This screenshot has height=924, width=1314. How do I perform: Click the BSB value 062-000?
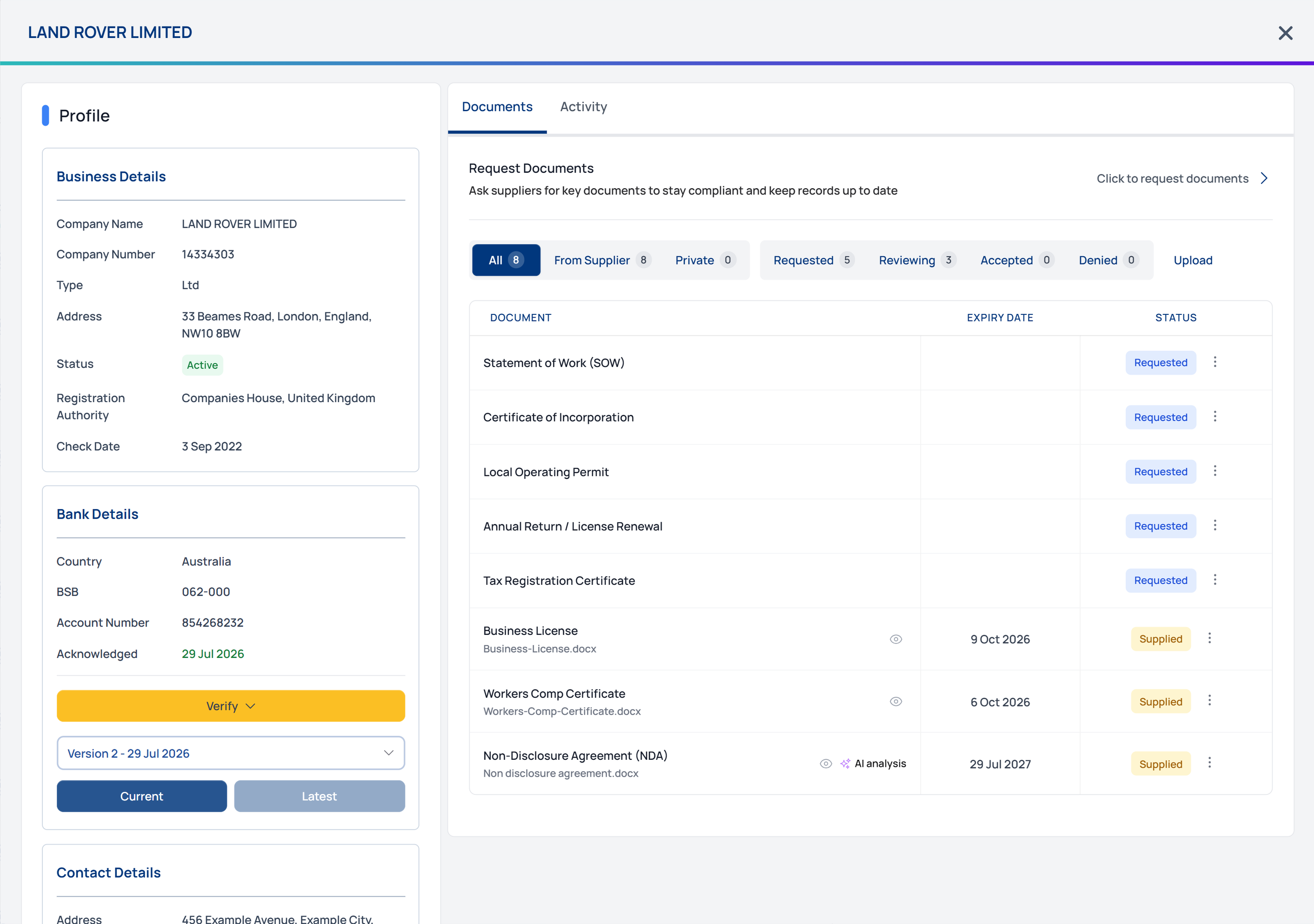point(206,592)
